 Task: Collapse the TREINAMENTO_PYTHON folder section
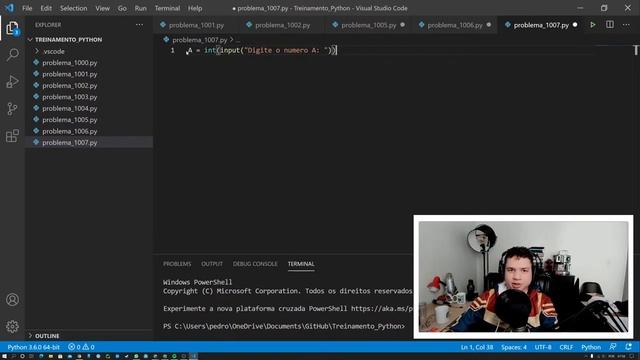tap(69, 40)
